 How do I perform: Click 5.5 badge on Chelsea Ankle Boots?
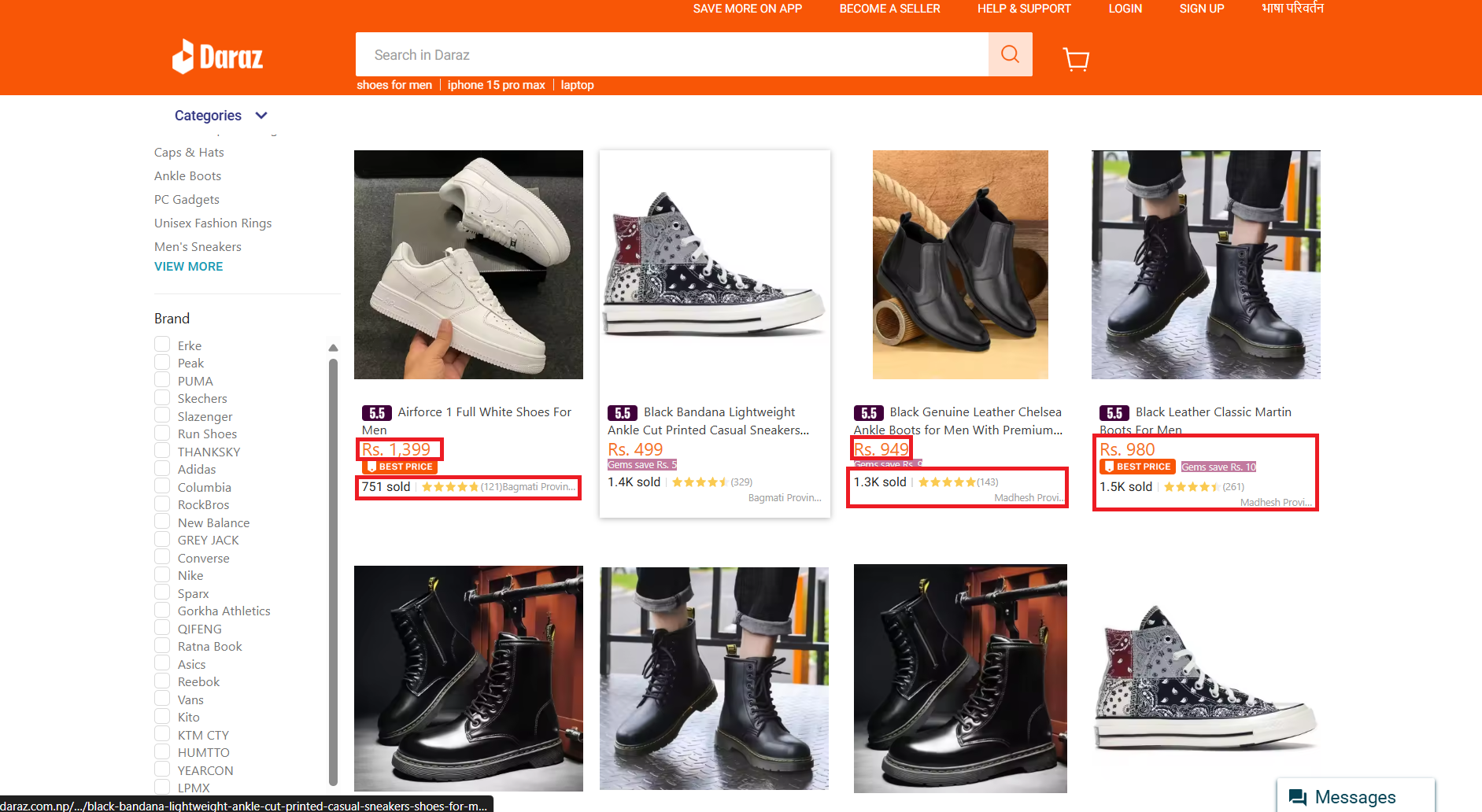click(x=868, y=413)
